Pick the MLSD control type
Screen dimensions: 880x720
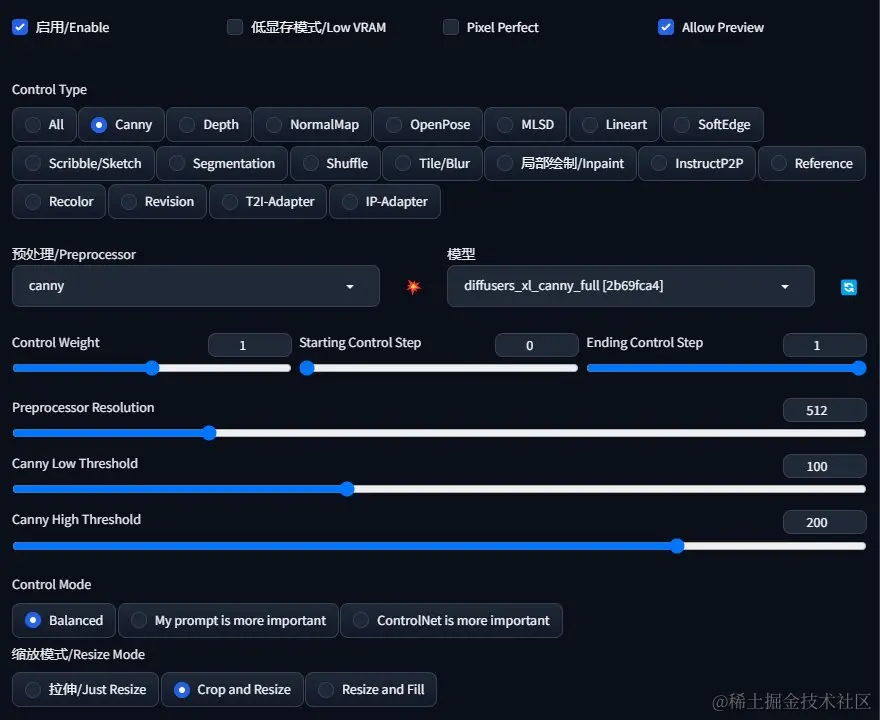[526, 125]
